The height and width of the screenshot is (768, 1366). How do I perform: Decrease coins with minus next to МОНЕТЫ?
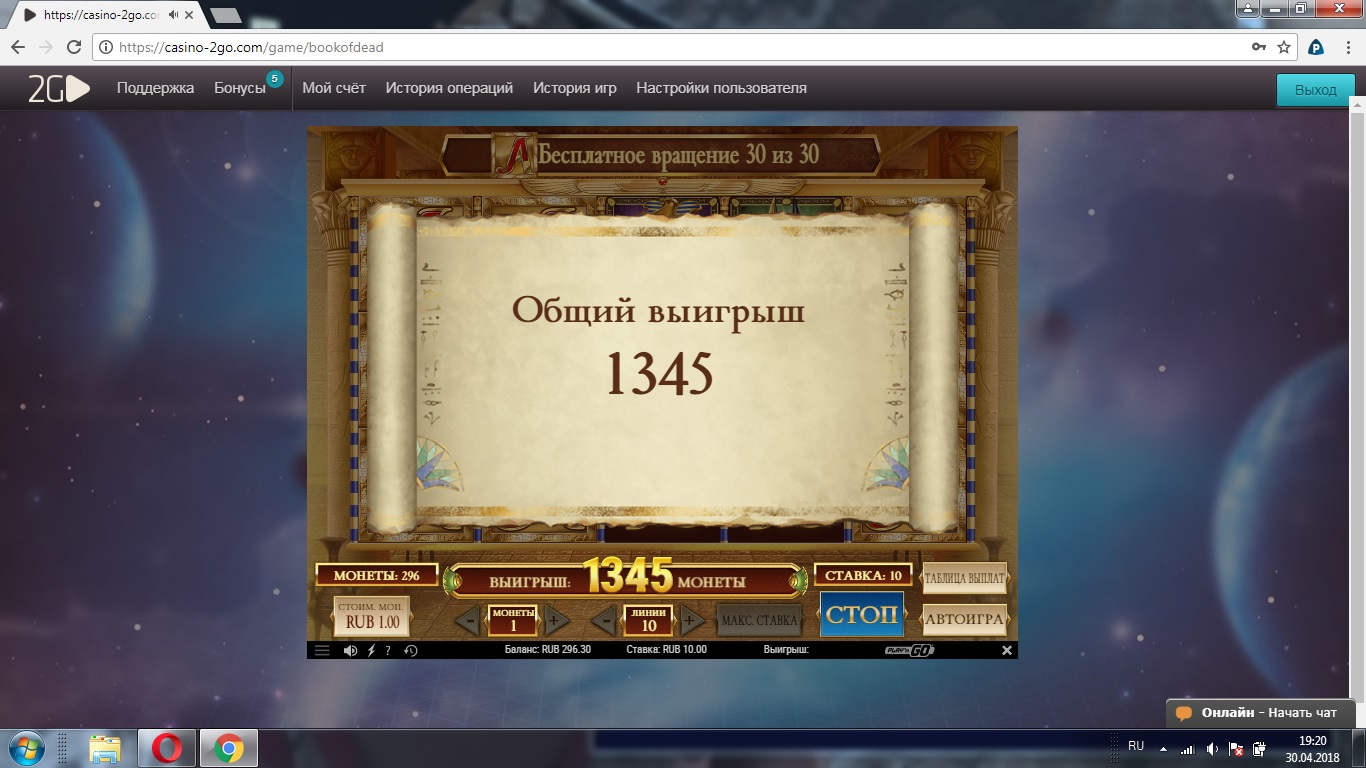tap(467, 621)
